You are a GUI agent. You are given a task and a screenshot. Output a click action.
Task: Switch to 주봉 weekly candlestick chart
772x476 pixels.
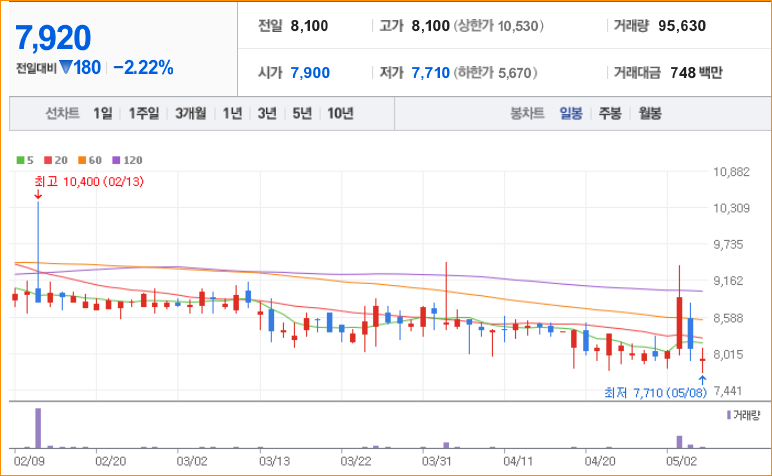tap(610, 114)
